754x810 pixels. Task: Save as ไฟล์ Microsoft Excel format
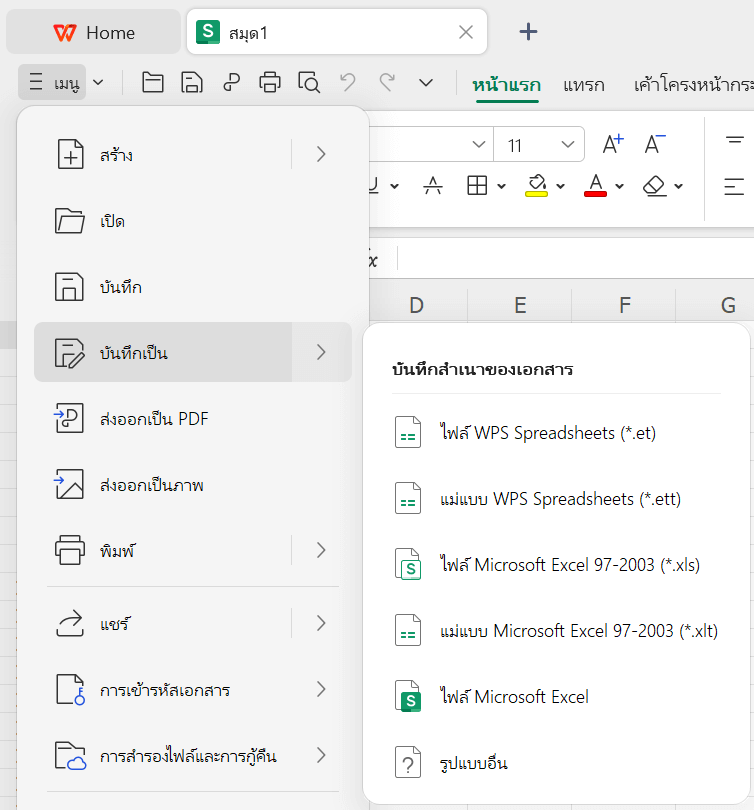pyautogui.click(x=556, y=697)
